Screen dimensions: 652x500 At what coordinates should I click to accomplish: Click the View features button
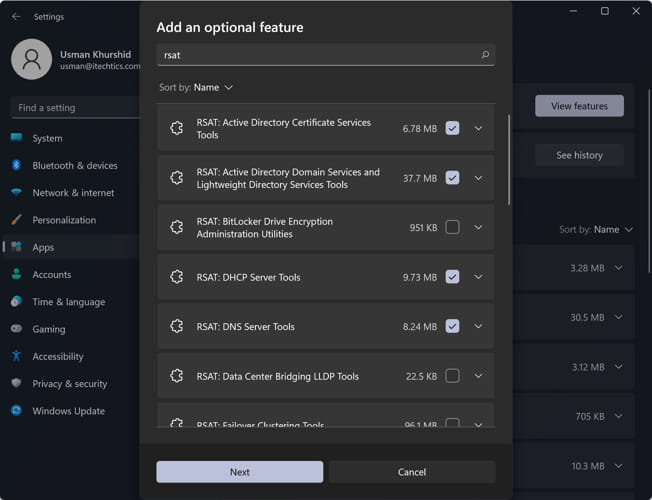(x=579, y=106)
